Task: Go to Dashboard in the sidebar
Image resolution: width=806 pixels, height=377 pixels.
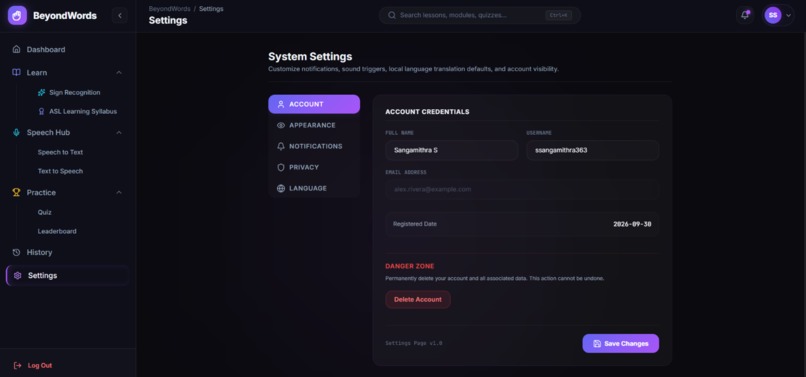Action: tap(67, 49)
